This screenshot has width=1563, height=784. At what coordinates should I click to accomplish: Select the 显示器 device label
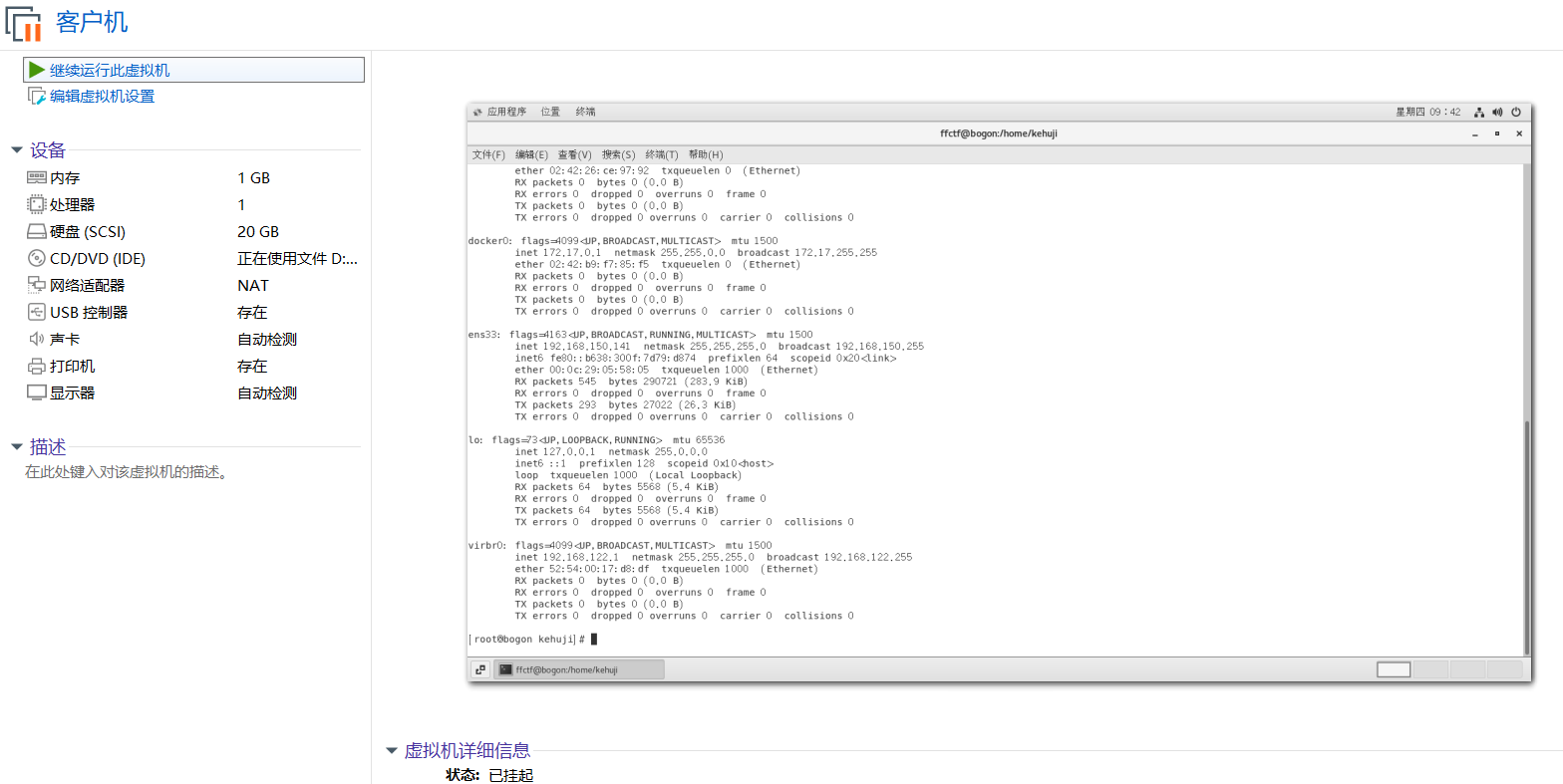[x=73, y=392]
